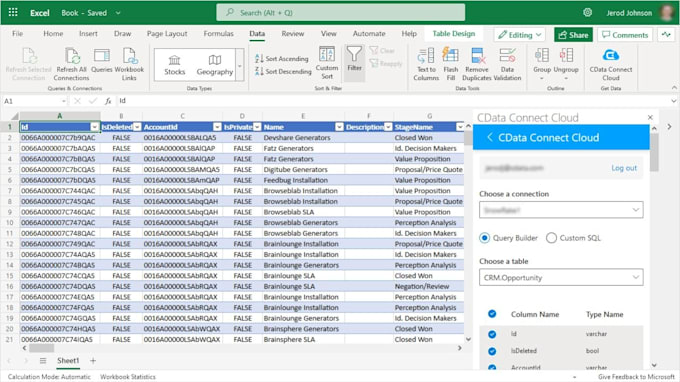
Task: Click the Calculation Mode status entry
Action: pyautogui.click(x=49, y=377)
